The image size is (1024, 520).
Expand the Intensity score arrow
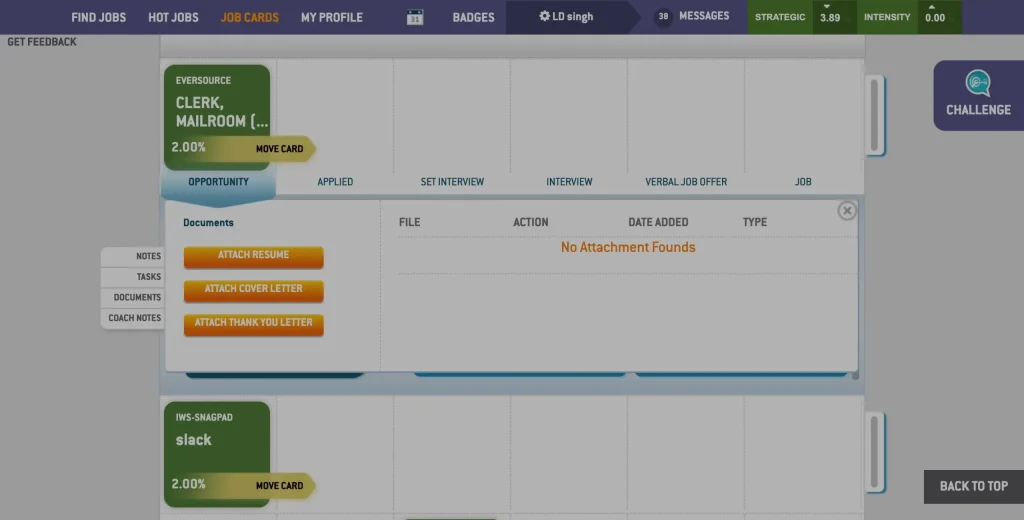point(932,7)
